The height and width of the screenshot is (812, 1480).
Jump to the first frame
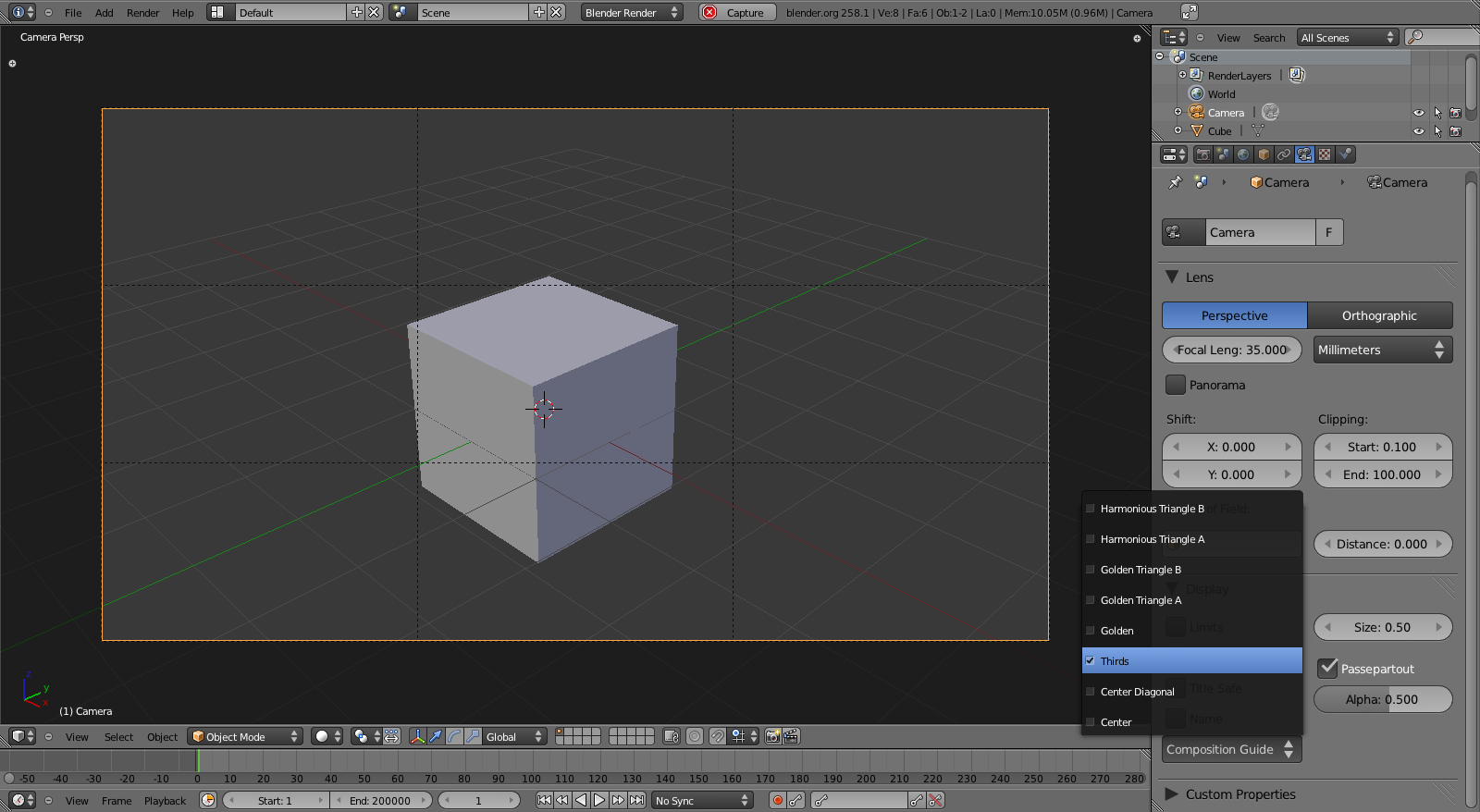(544, 800)
